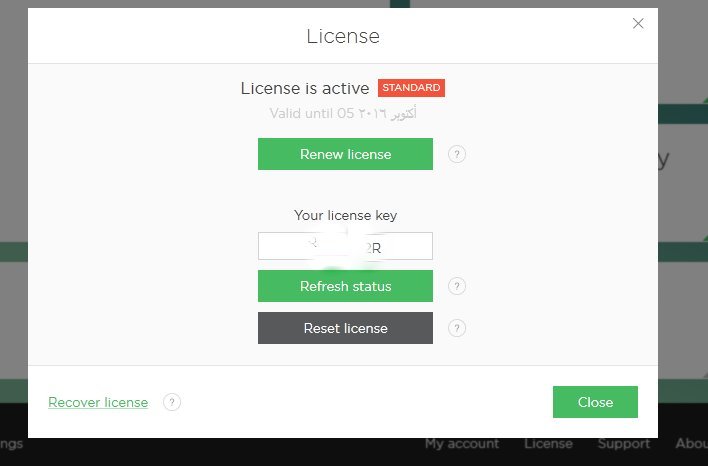
Task: Select License in the footer menu
Action: pyautogui.click(x=549, y=443)
